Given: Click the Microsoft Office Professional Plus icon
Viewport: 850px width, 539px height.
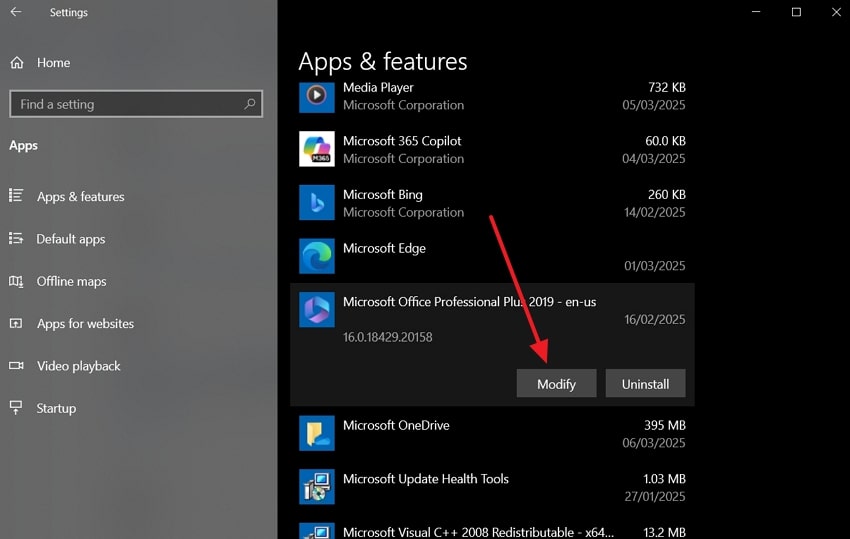Looking at the screenshot, I should 317,310.
